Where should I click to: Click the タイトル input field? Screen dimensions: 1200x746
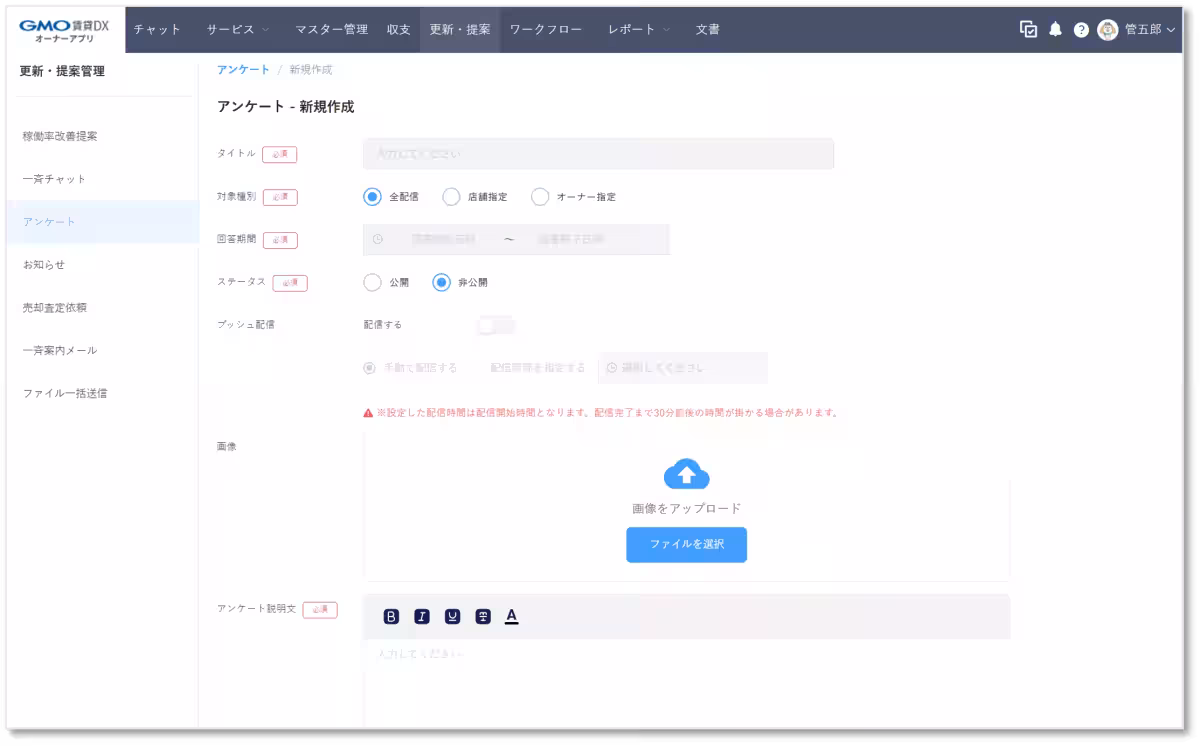coord(597,153)
